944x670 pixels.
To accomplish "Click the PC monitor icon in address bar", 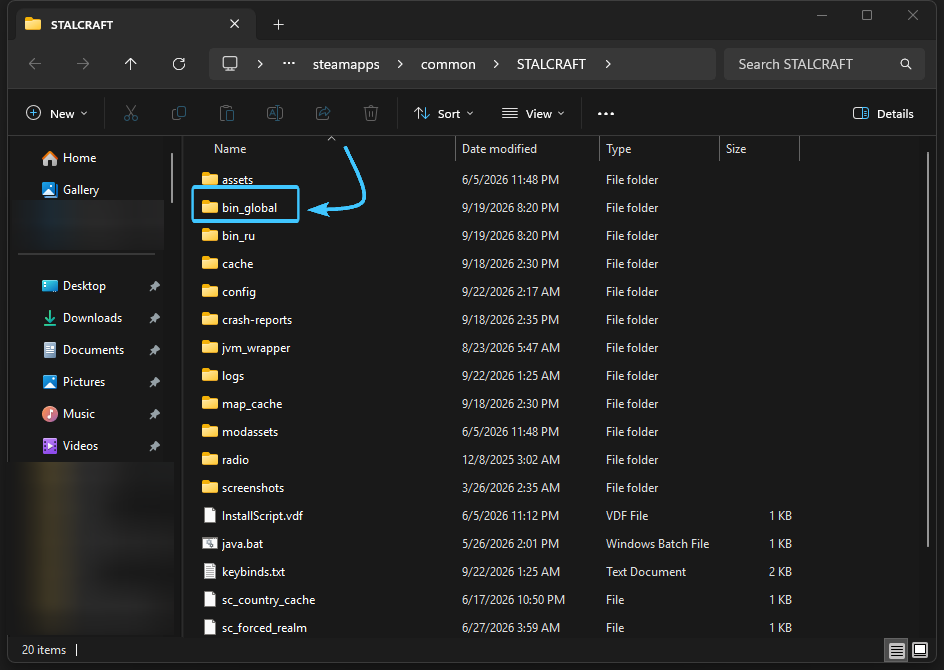I will (230, 64).
